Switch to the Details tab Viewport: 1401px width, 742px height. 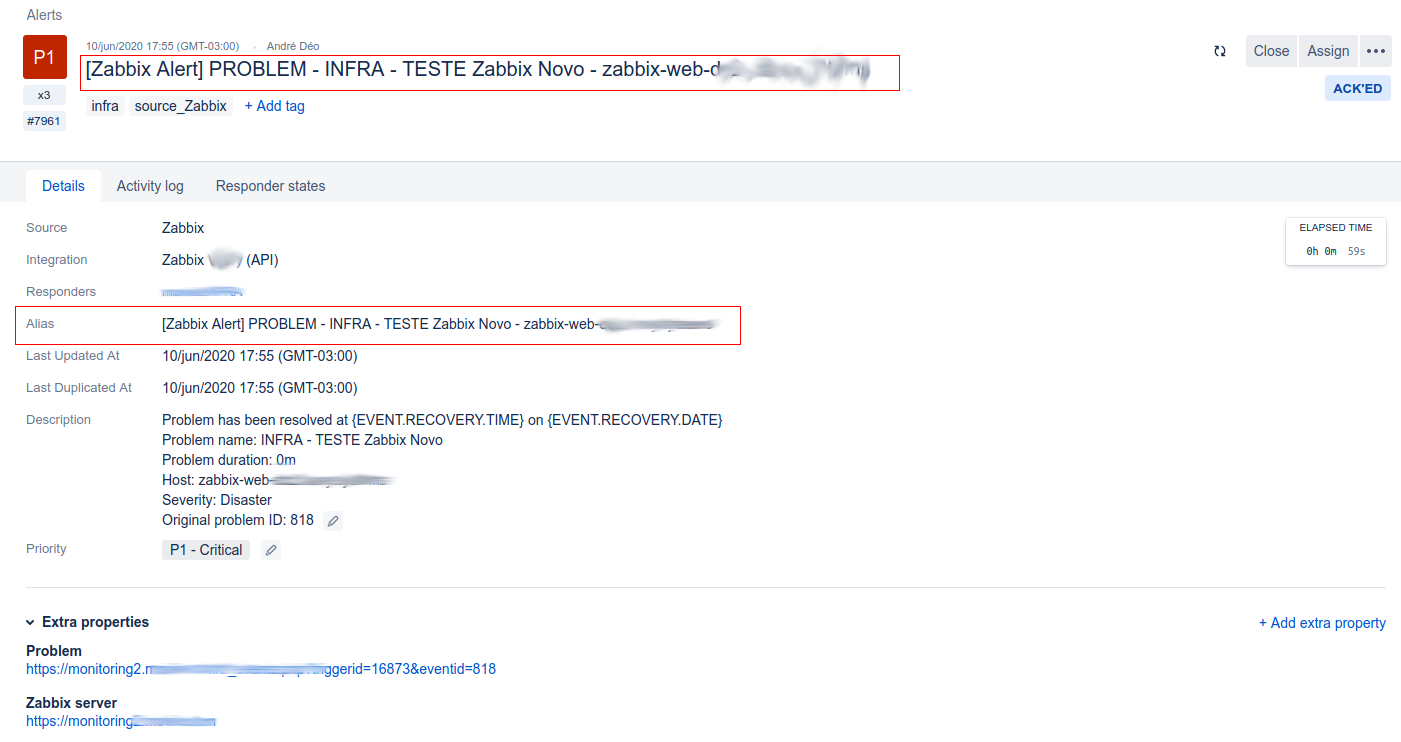point(63,186)
